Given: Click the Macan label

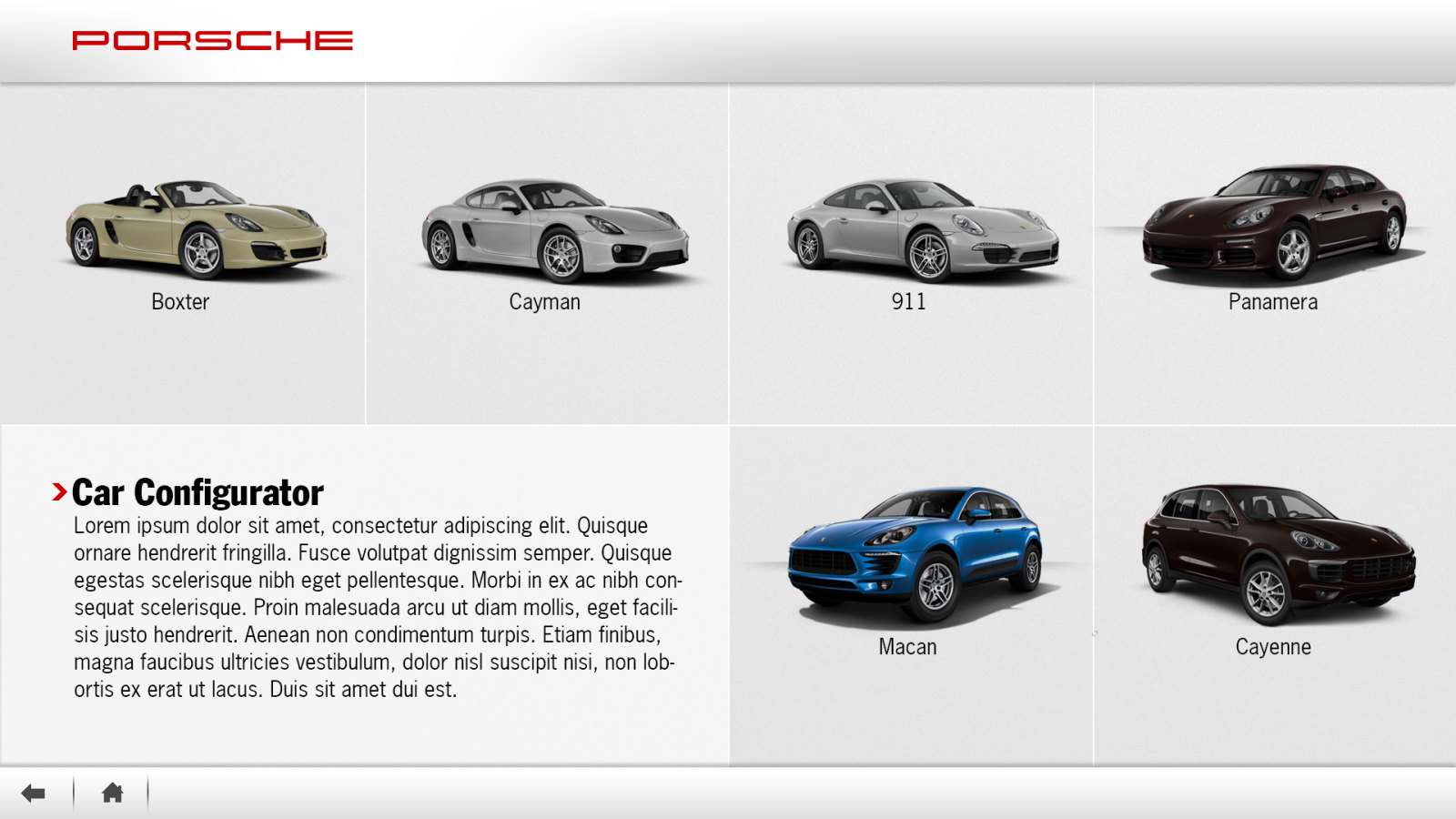Looking at the screenshot, I should (x=907, y=647).
